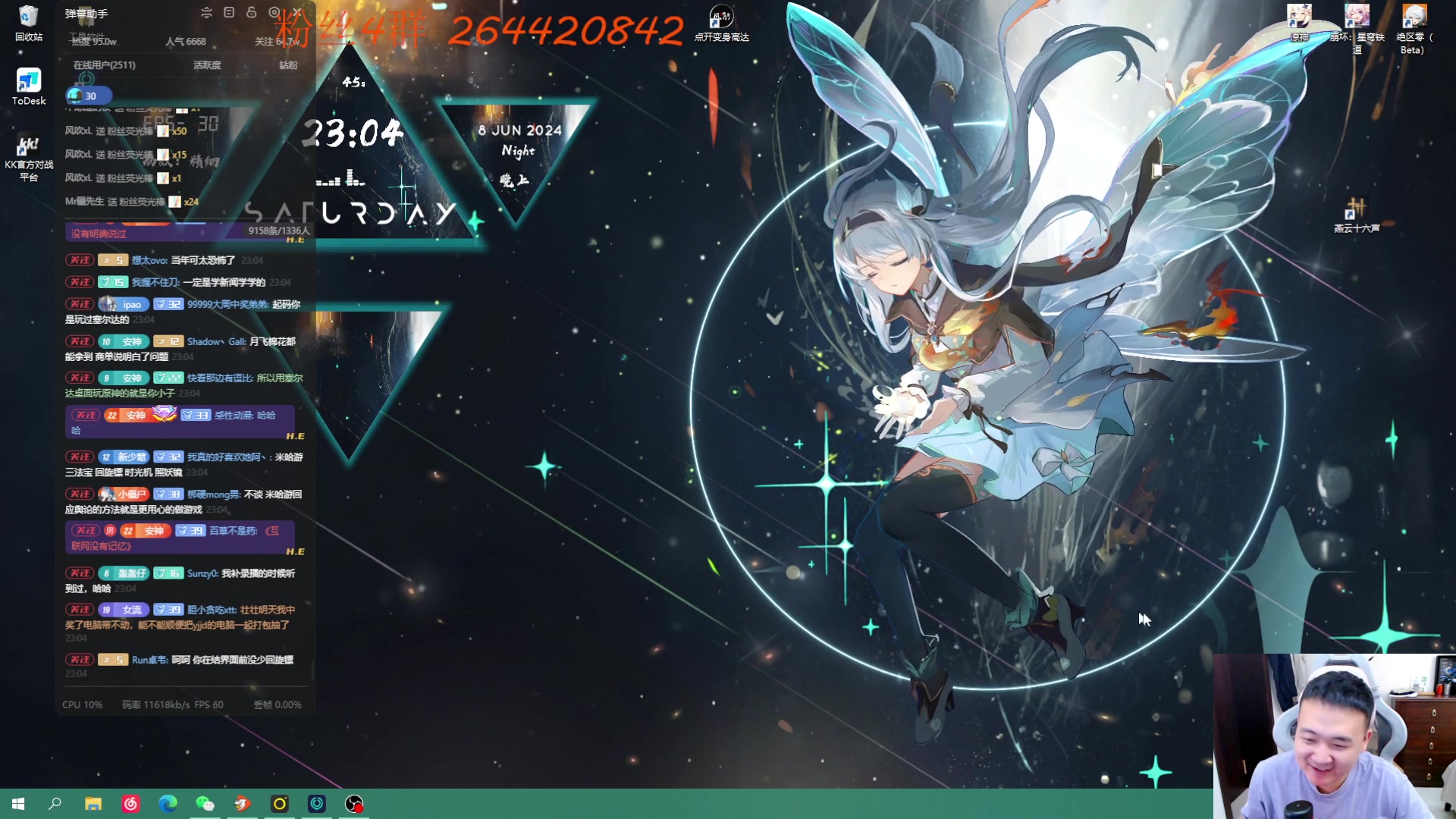
Task: Open taskbar Search
Action: (x=55, y=804)
